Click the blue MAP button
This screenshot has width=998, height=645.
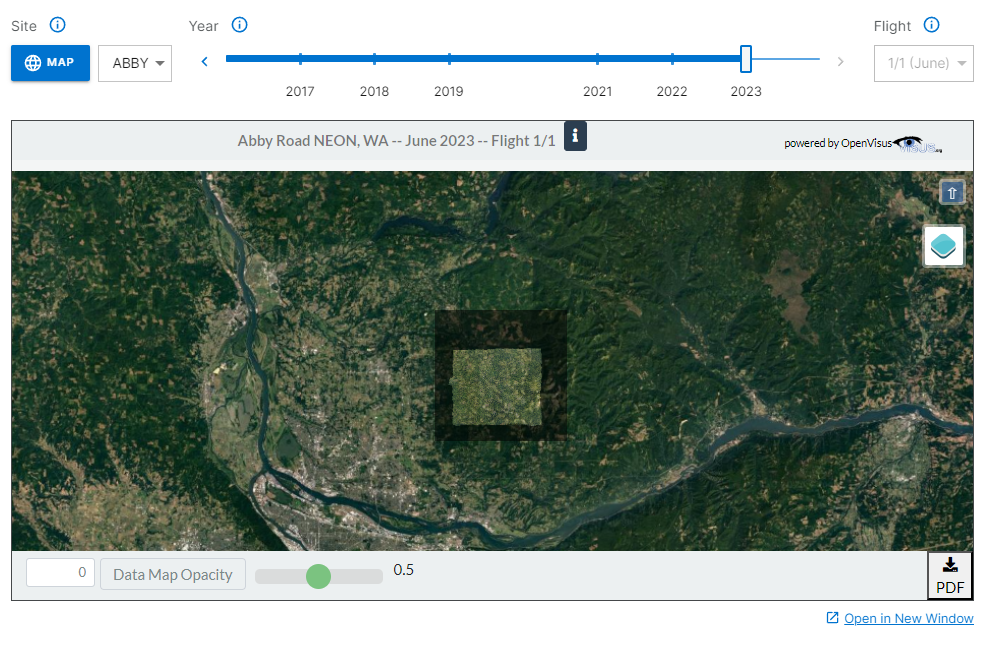tap(50, 62)
